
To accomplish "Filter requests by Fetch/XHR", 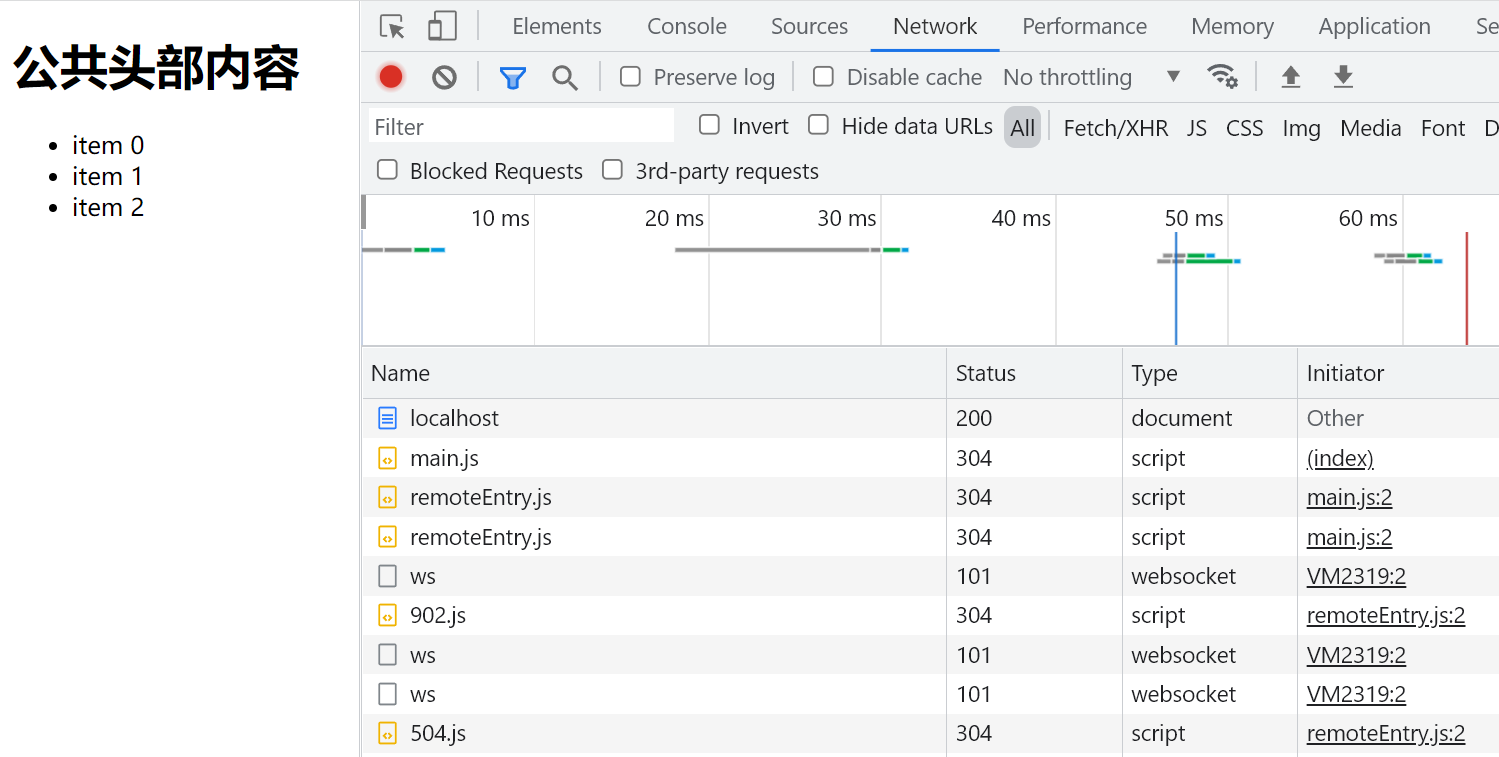I will [x=1115, y=128].
